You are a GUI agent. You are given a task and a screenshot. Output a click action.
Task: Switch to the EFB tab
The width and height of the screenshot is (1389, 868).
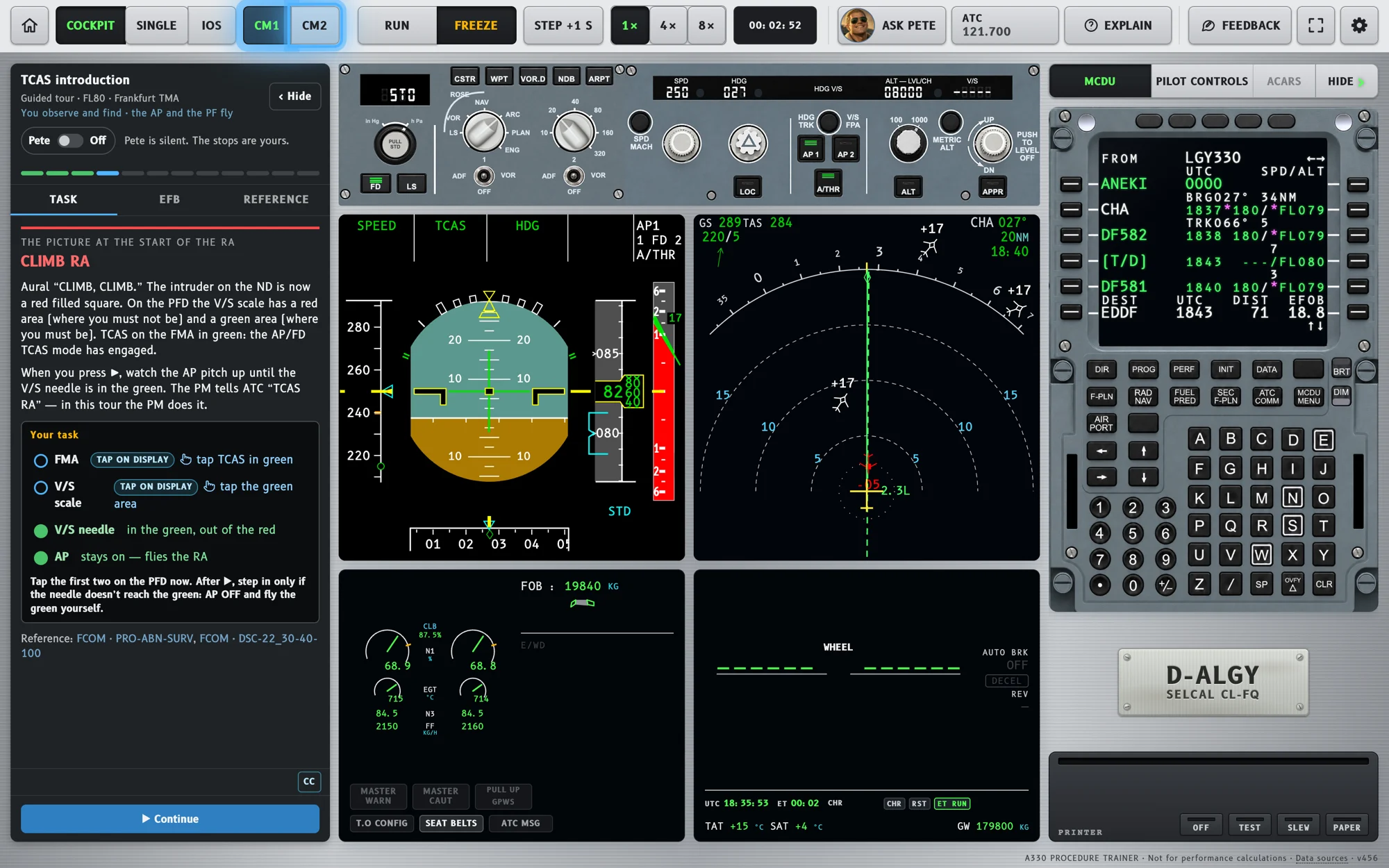[x=169, y=199]
